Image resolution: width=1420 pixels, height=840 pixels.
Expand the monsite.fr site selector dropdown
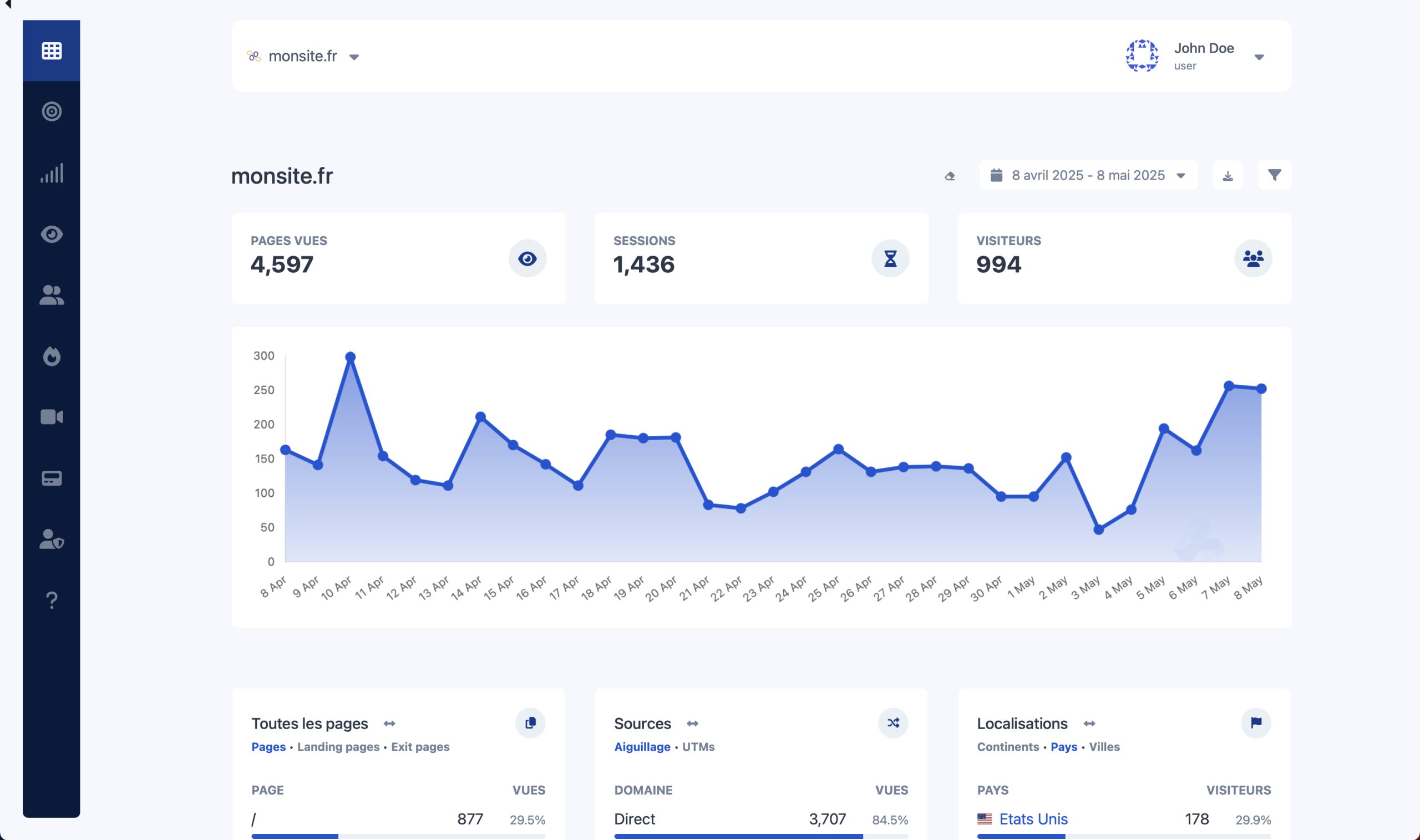coord(304,57)
